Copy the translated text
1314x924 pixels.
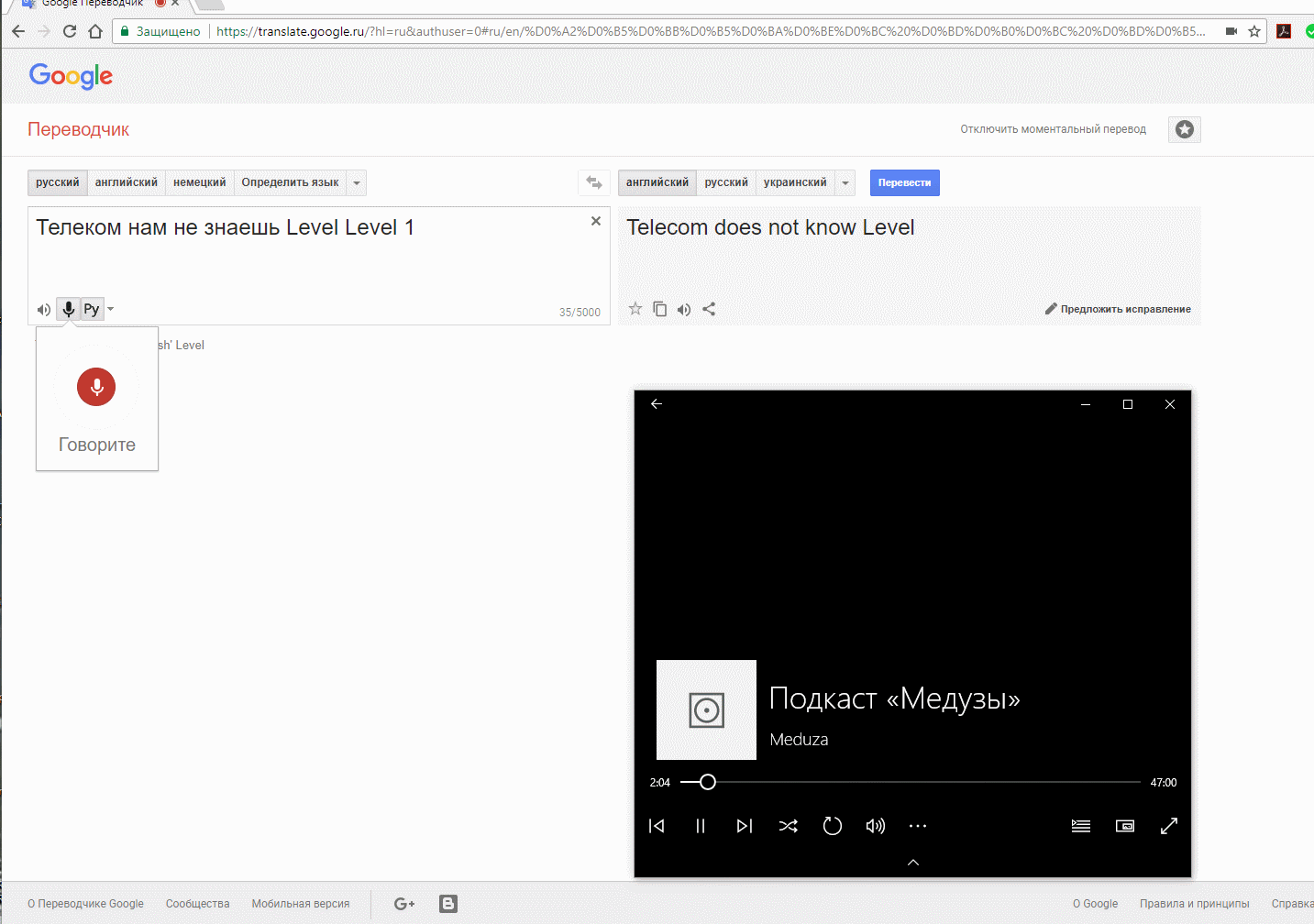point(659,309)
